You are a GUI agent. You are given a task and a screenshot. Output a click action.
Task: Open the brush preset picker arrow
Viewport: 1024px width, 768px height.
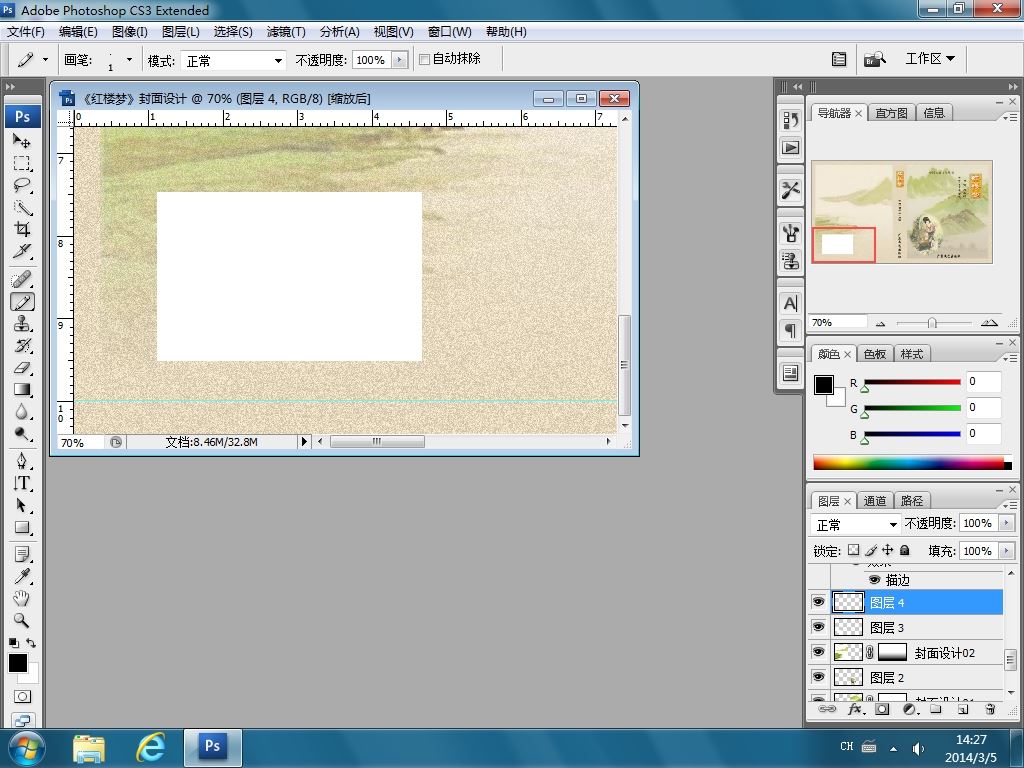click(x=129, y=59)
